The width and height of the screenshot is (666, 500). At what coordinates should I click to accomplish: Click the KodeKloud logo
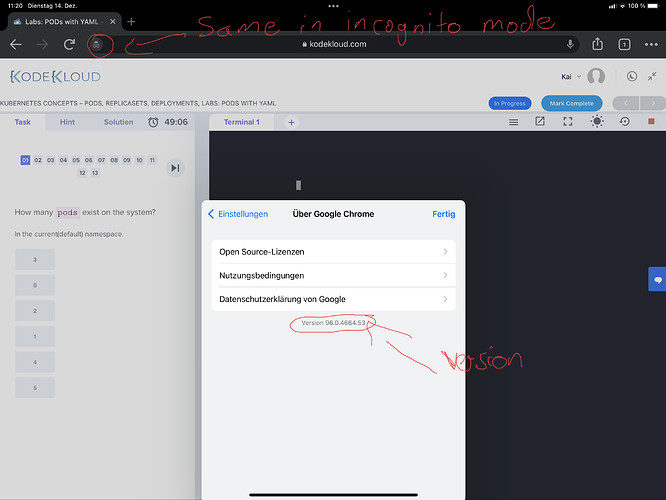pyautogui.click(x=55, y=77)
